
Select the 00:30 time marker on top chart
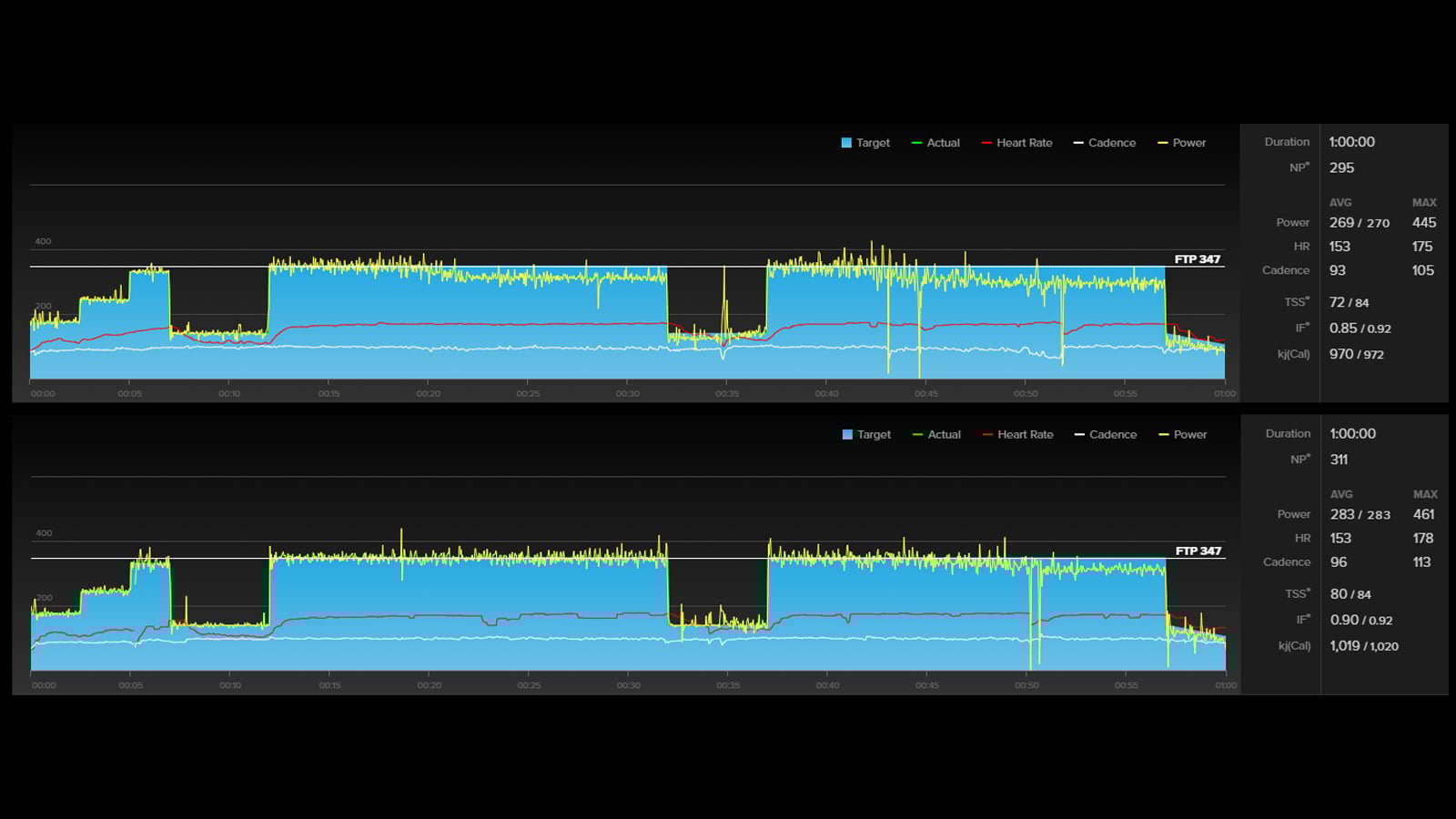point(627,394)
